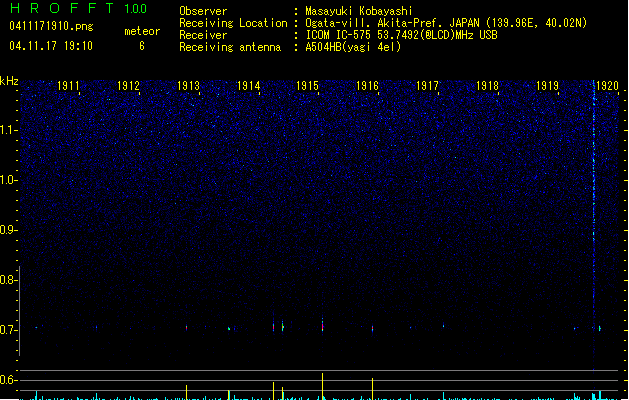Screen dimensions: 629x400
Task: Click the 1913 time axis marker
Action: [188, 86]
